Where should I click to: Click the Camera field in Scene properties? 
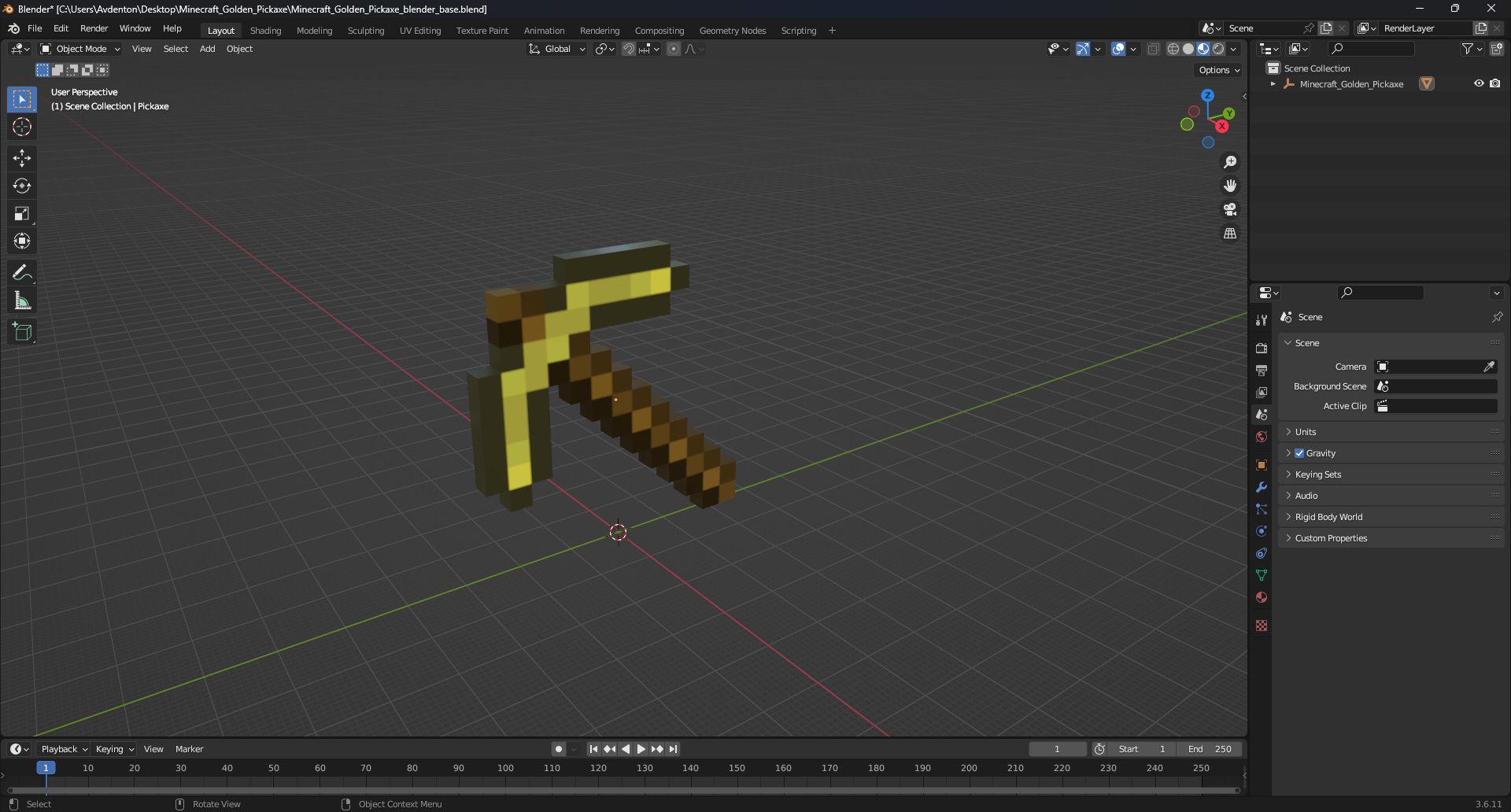coord(1435,367)
